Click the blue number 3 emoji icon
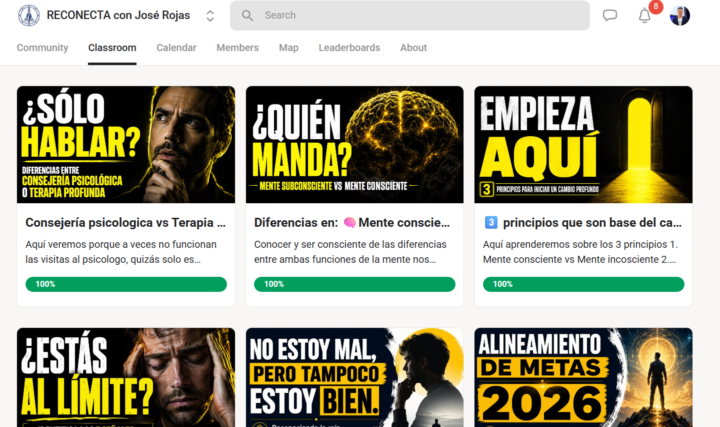Screen dimensions: 720x427 [x=491, y=223]
